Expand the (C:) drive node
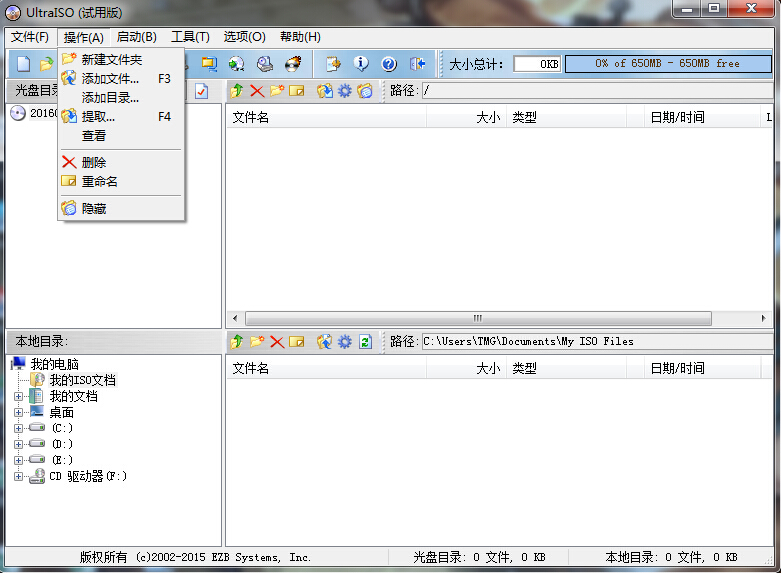Screen dimensions: 781x573 [18, 429]
